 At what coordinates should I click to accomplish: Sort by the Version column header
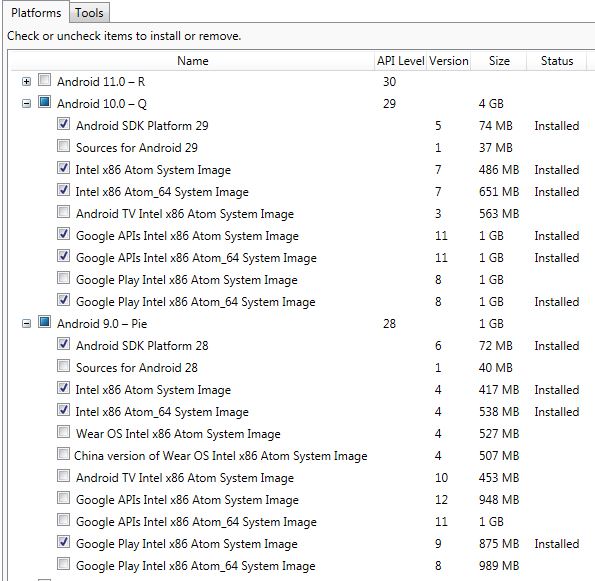449,61
